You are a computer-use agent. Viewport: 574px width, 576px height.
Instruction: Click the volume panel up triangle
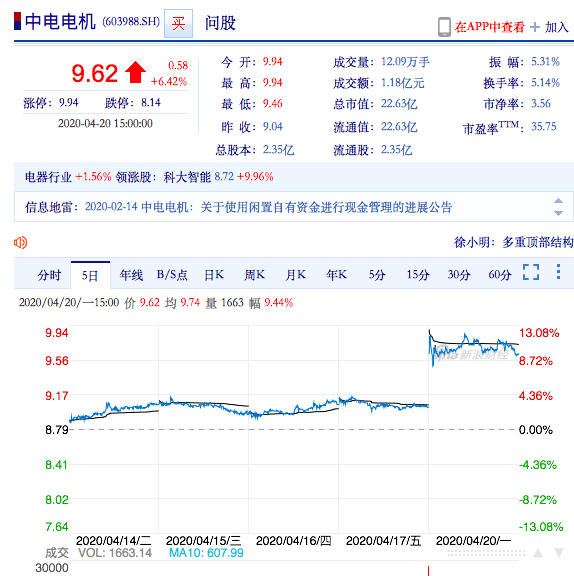coord(538,552)
